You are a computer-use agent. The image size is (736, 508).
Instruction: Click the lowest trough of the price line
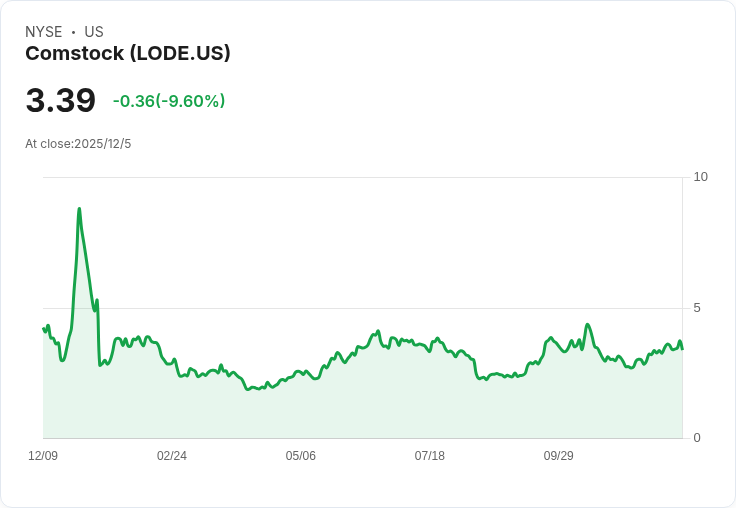click(247, 389)
